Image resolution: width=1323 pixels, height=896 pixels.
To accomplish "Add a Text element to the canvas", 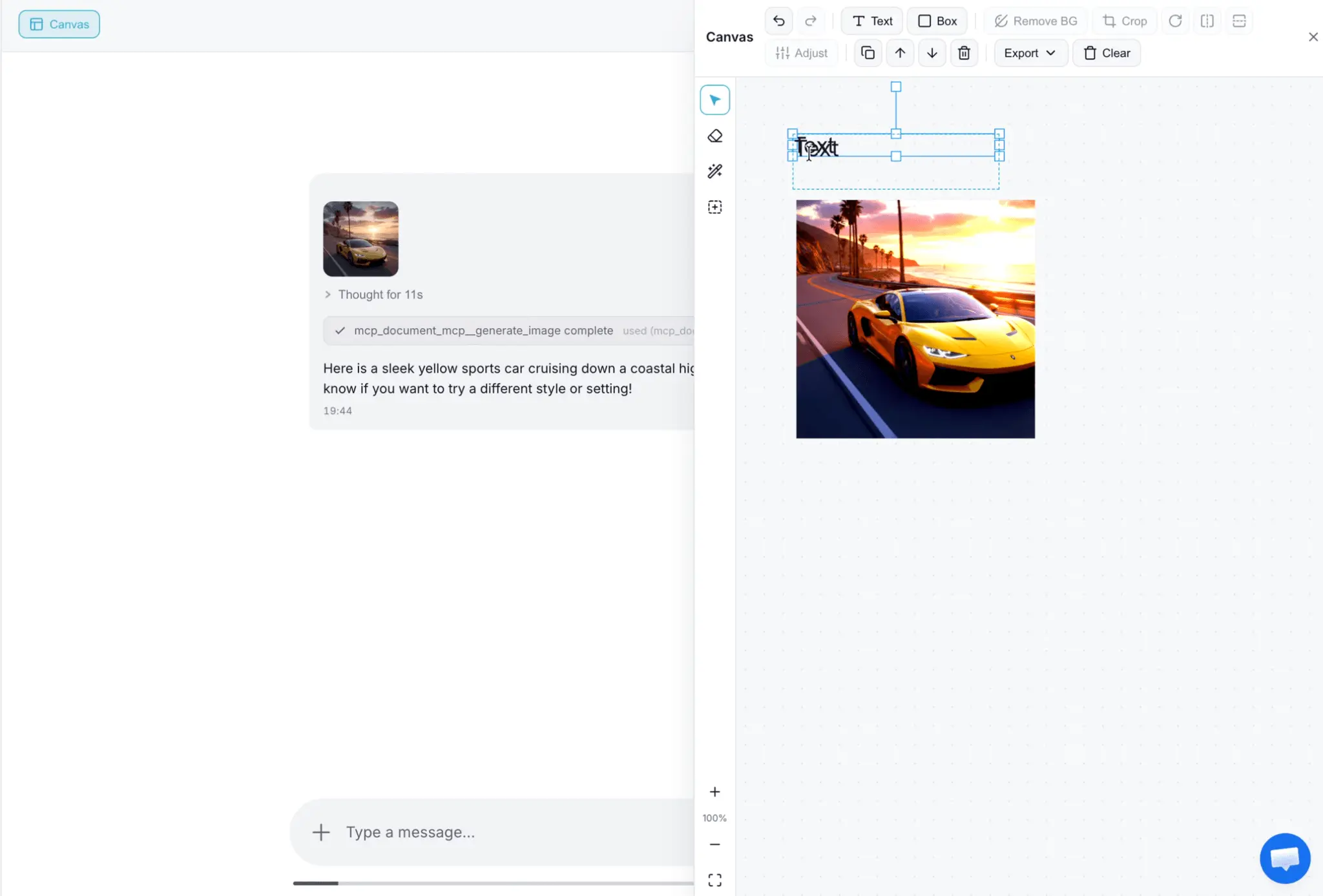I will pos(872,21).
